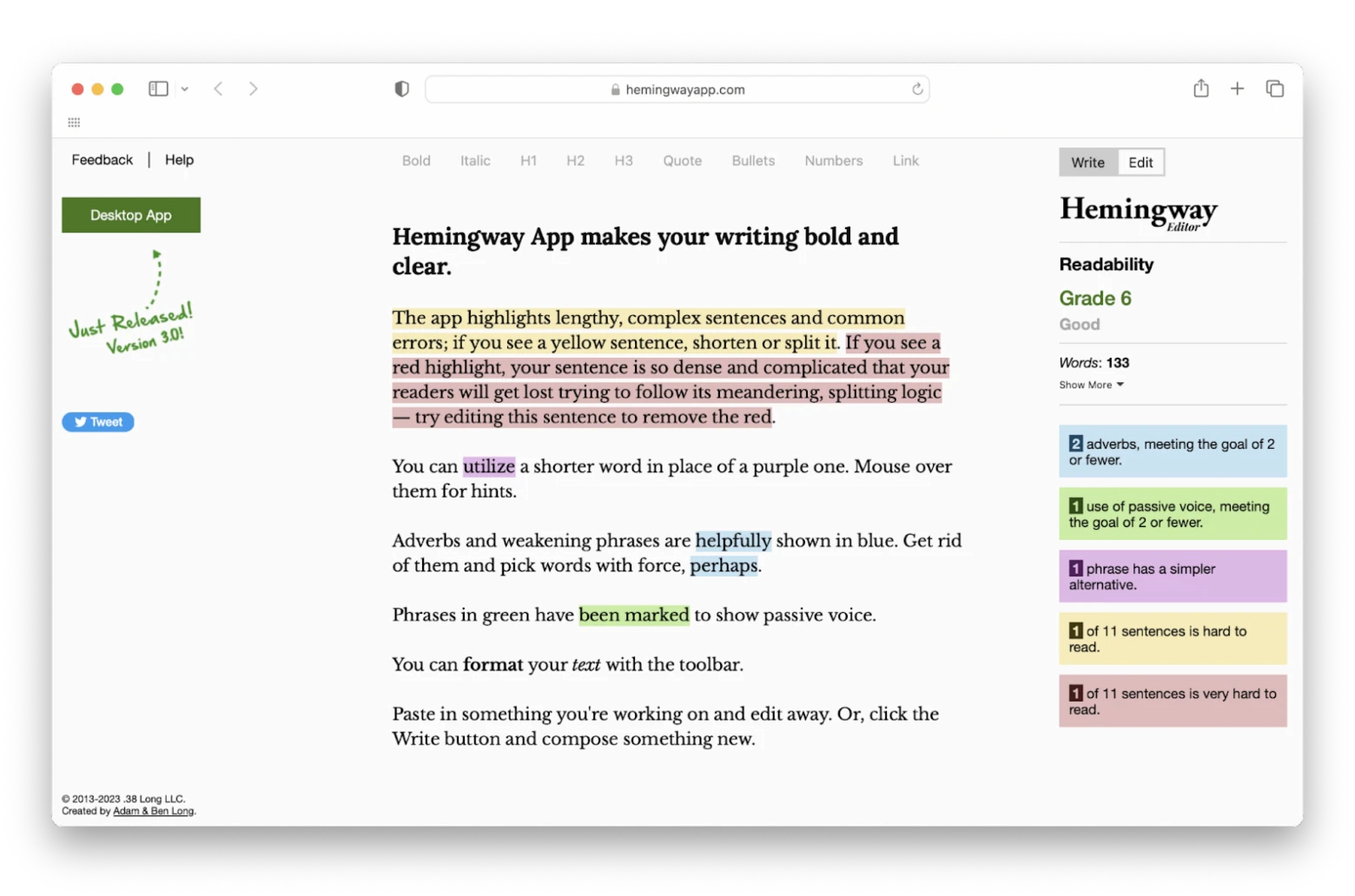Format selection as Quote

coord(682,161)
